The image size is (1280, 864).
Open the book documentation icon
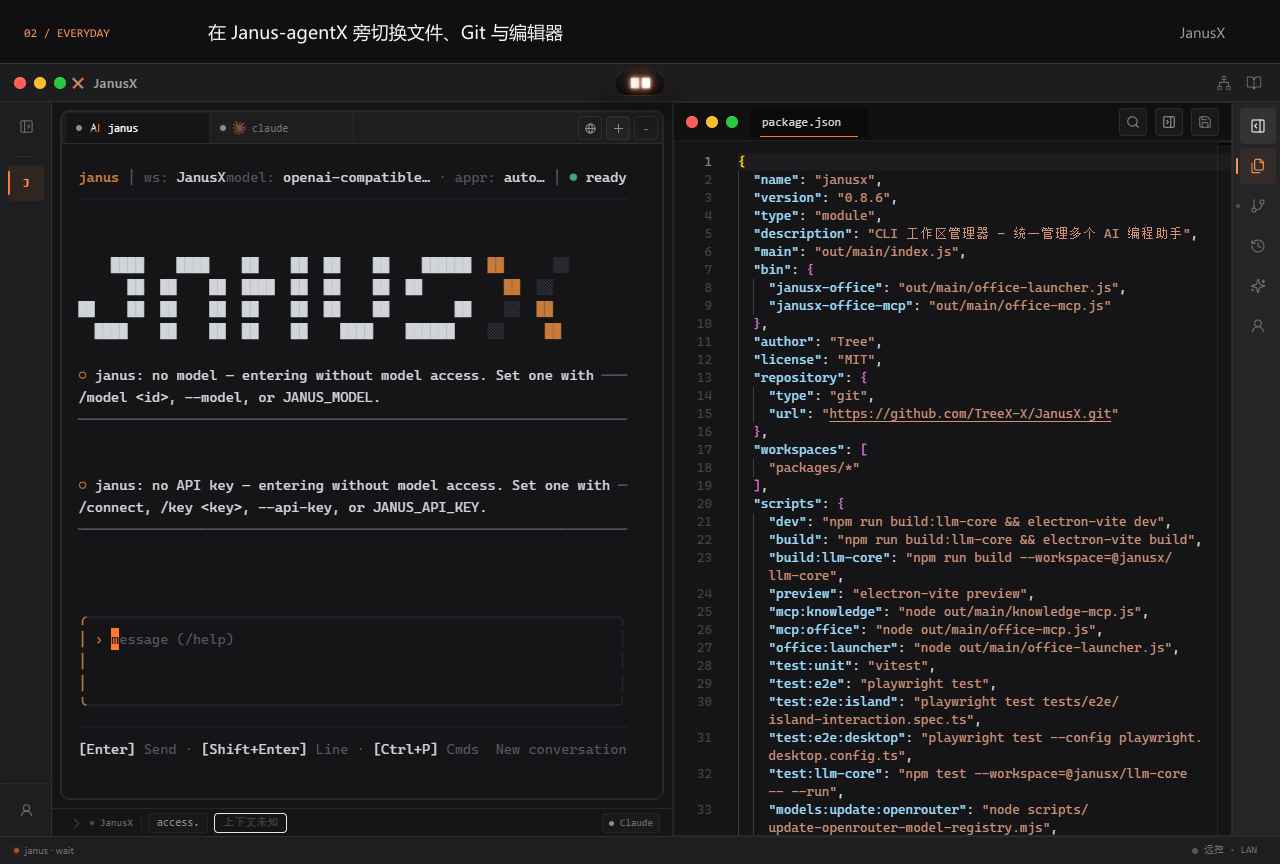tap(1254, 83)
